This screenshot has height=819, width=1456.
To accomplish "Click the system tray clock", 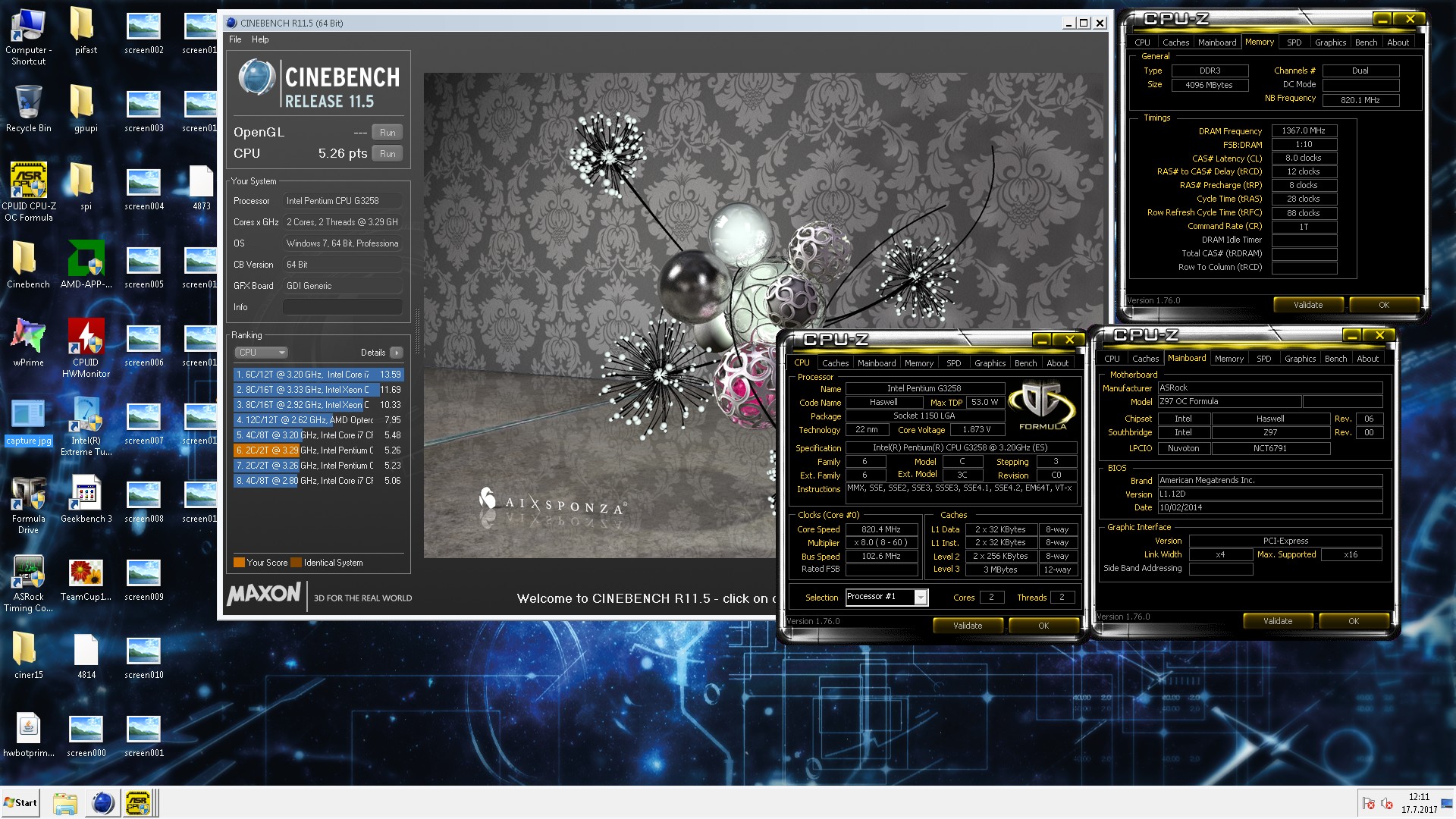I will (1419, 803).
